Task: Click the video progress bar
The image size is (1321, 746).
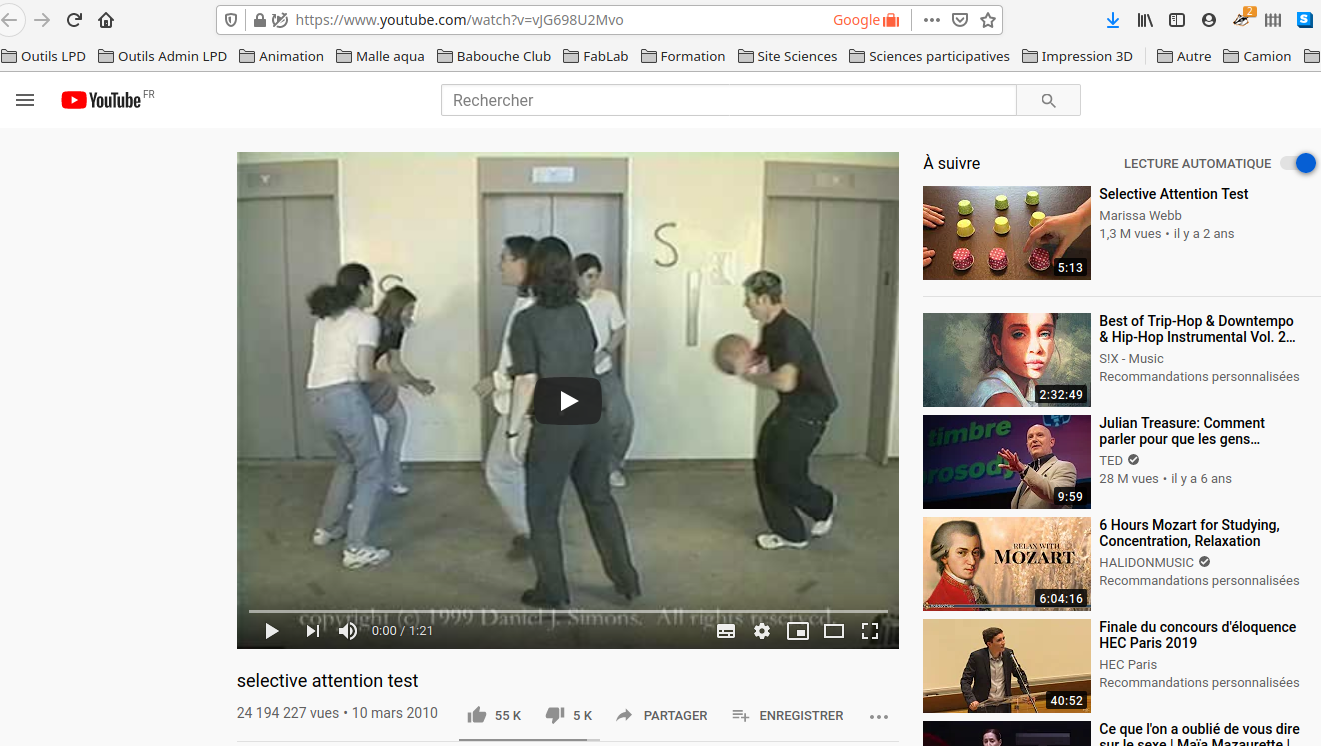Action: (568, 611)
